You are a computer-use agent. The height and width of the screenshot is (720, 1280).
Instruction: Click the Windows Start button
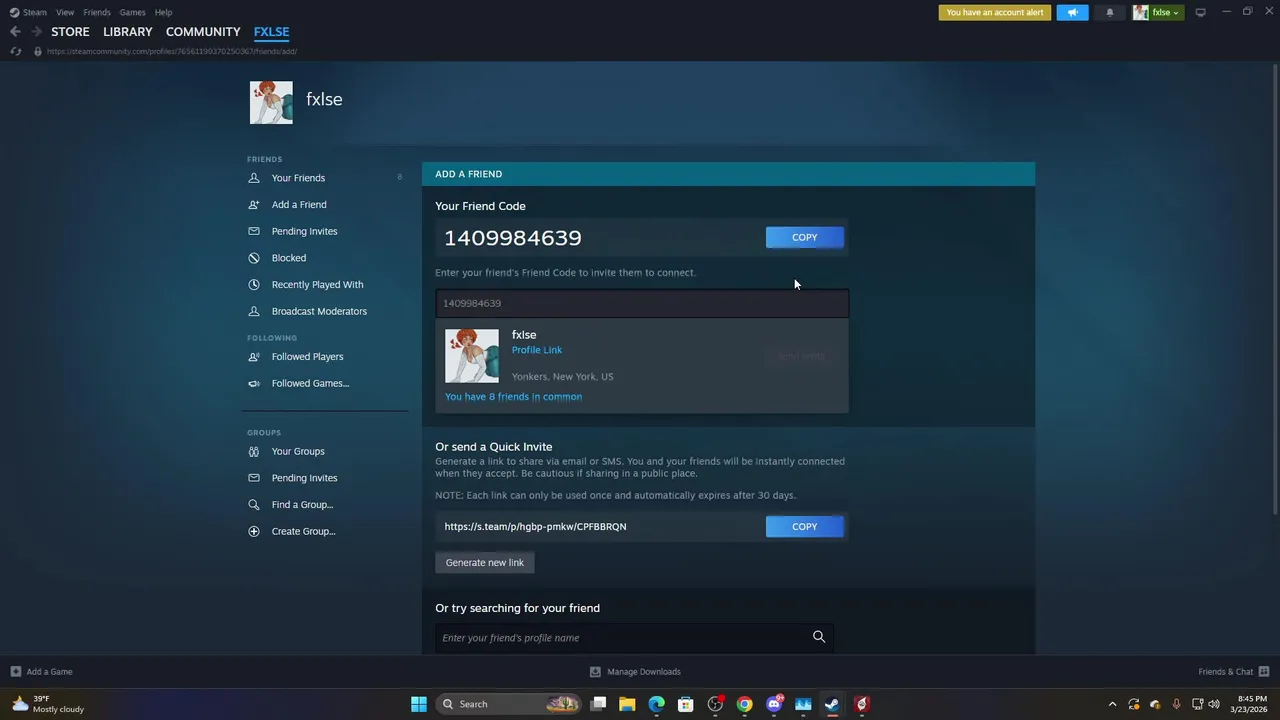pyautogui.click(x=419, y=704)
